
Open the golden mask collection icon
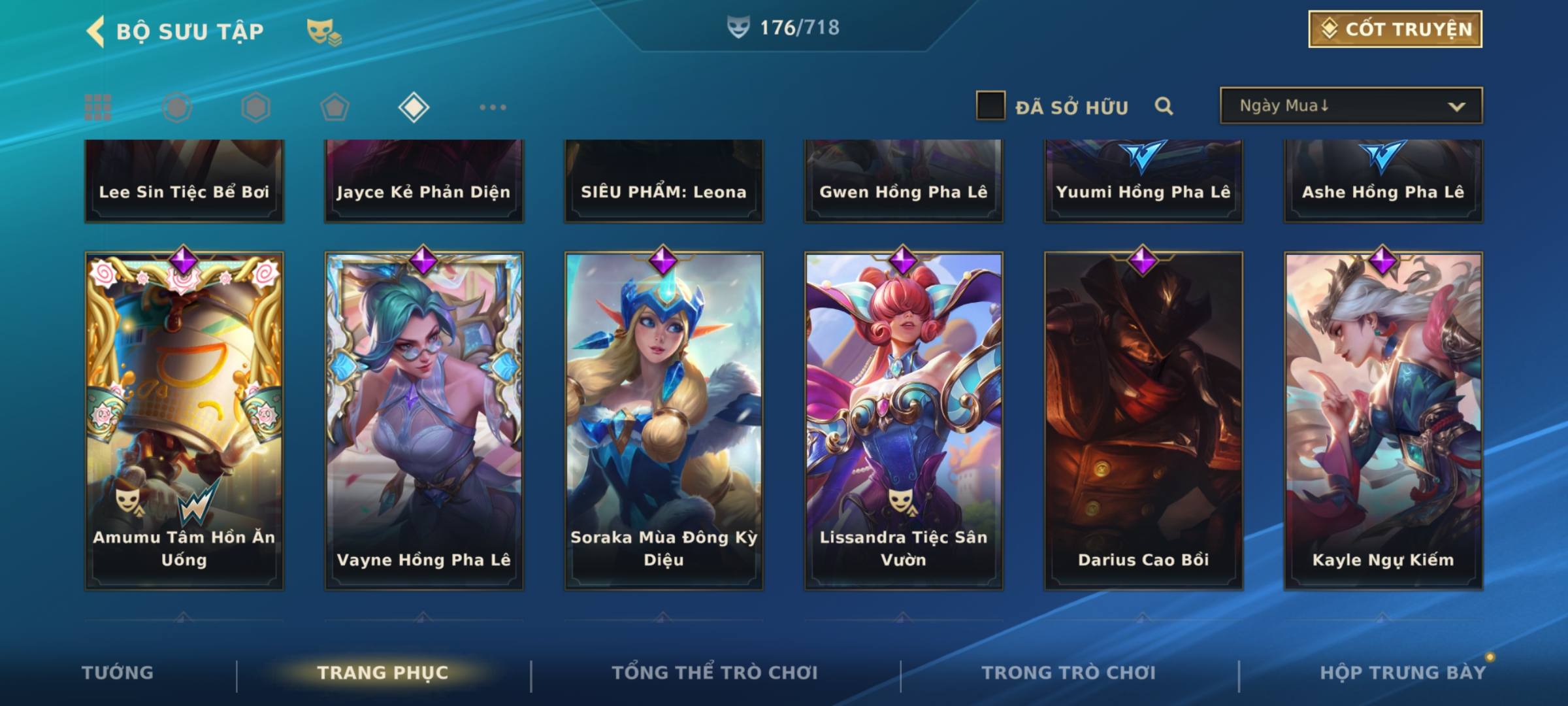pos(324,31)
